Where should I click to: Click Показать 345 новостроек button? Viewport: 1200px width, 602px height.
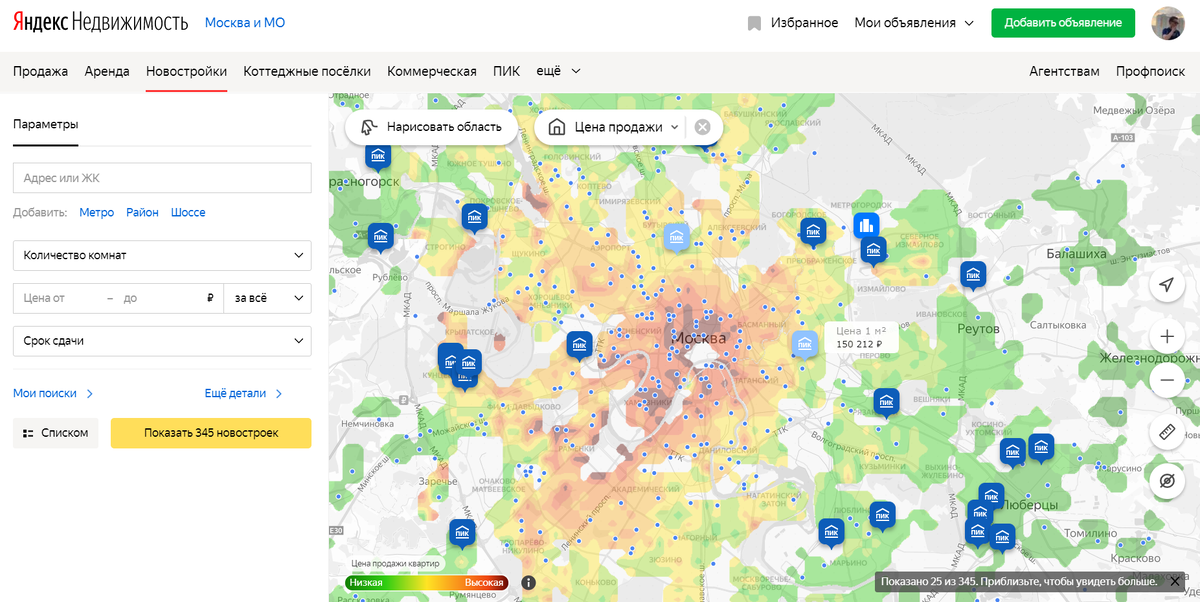point(211,433)
